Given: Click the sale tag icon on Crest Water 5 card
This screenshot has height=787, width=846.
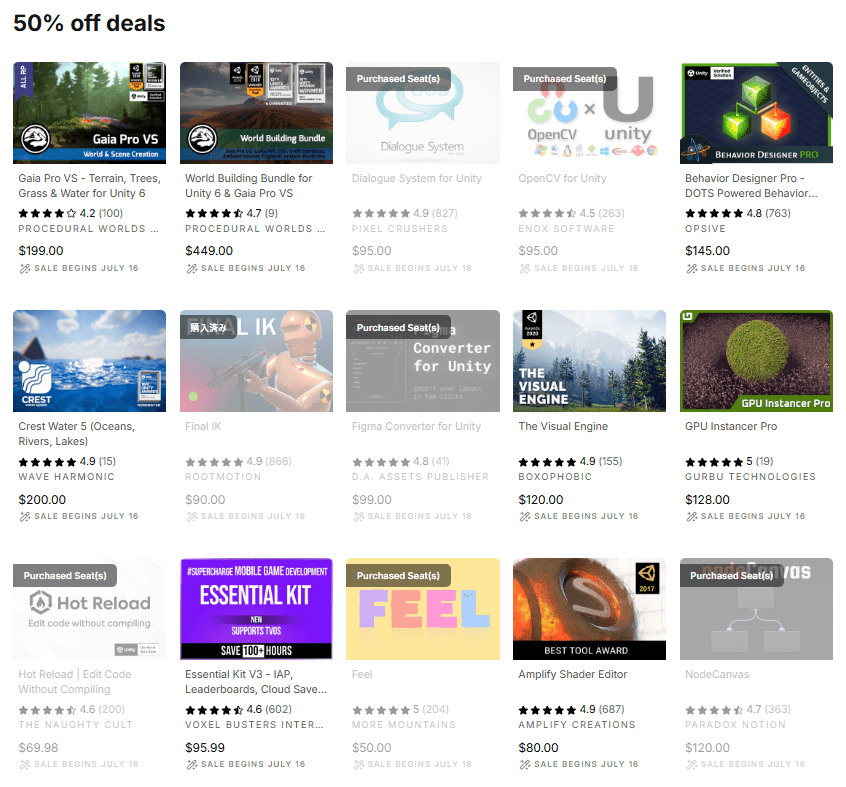Looking at the screenshot, I should [25, 517].
